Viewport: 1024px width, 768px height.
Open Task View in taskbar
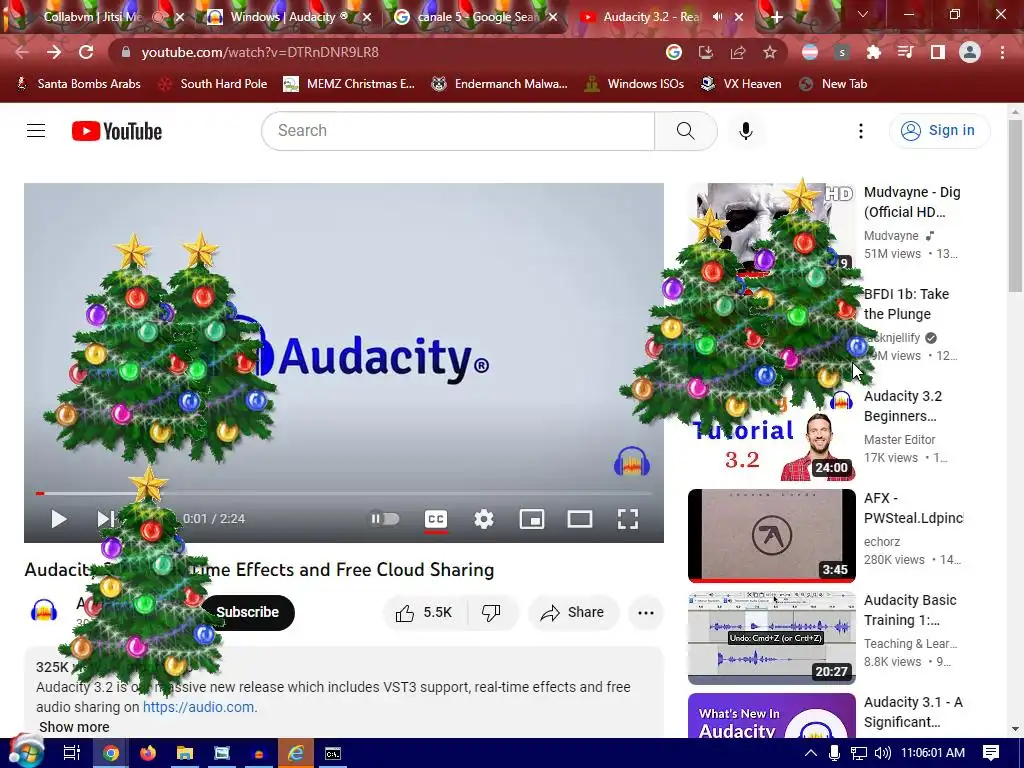pyautogui.click(x=72, y=753)
